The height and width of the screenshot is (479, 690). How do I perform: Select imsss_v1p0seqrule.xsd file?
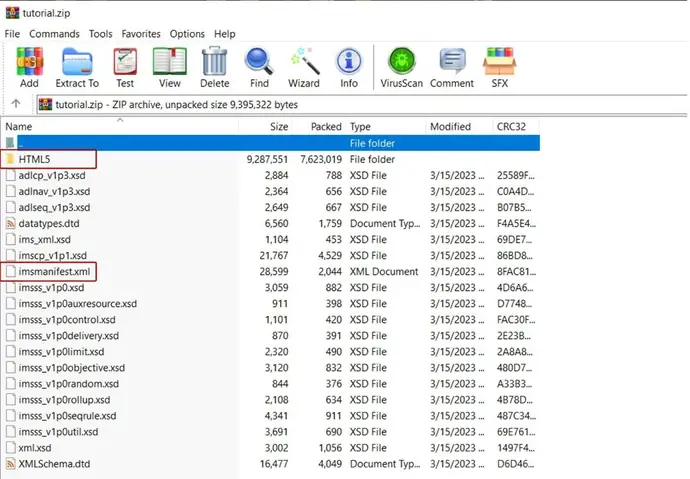point(67,416)
